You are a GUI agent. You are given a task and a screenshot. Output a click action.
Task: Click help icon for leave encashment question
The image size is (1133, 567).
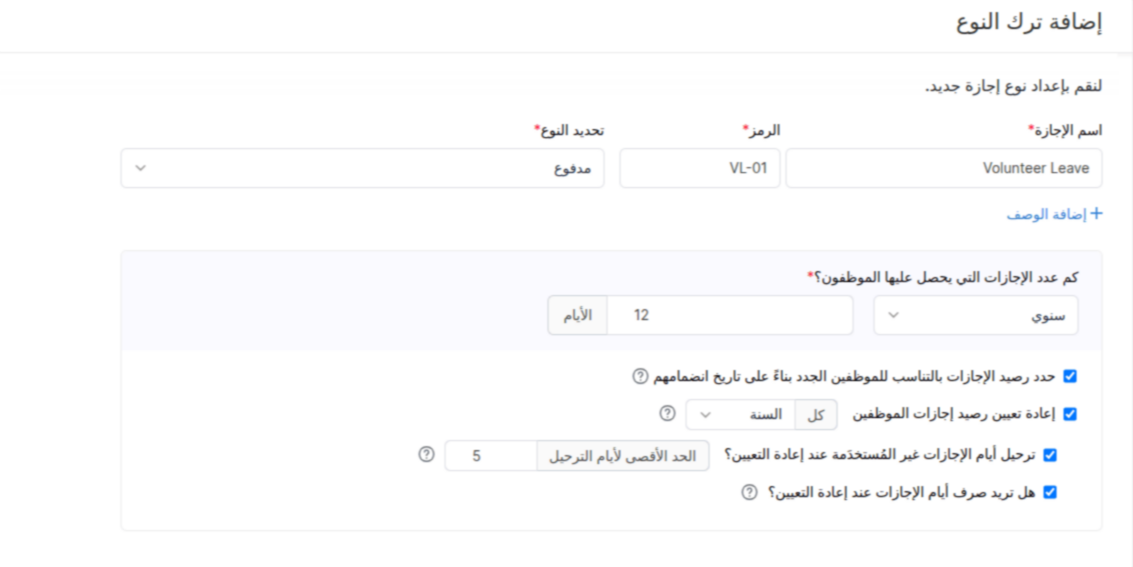pyautogui.click(x=749, y=492)
